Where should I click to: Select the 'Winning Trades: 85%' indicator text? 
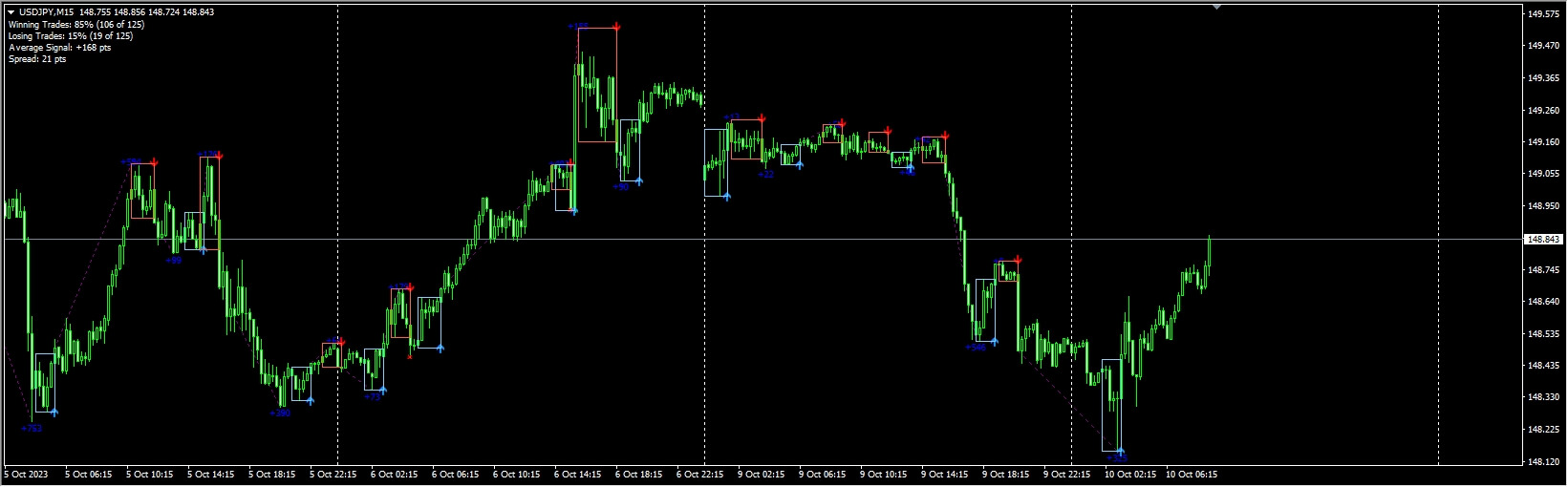click(x=76, y=25)
